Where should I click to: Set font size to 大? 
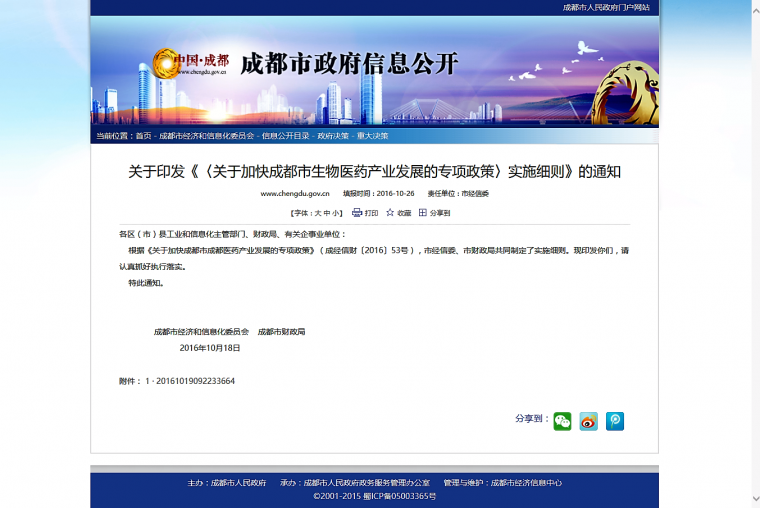coord(318,213)
